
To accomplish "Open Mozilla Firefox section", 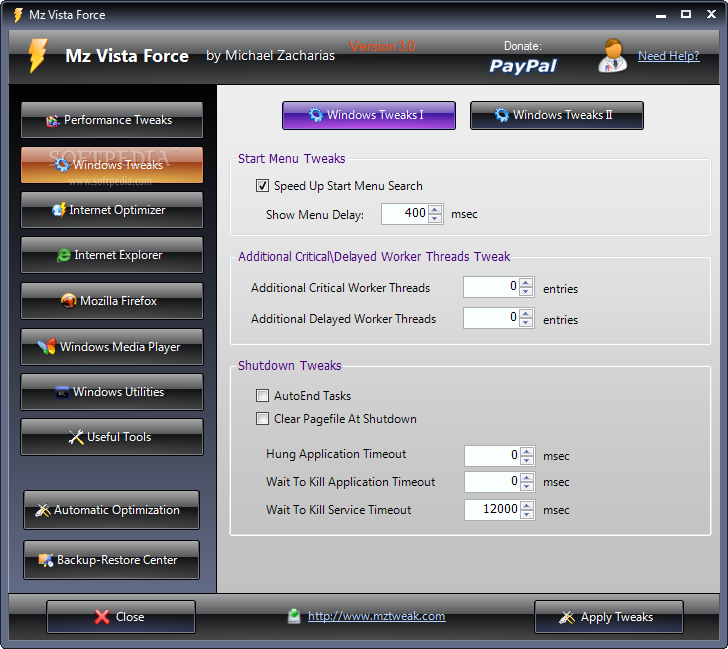I will [x=112, y=301].
